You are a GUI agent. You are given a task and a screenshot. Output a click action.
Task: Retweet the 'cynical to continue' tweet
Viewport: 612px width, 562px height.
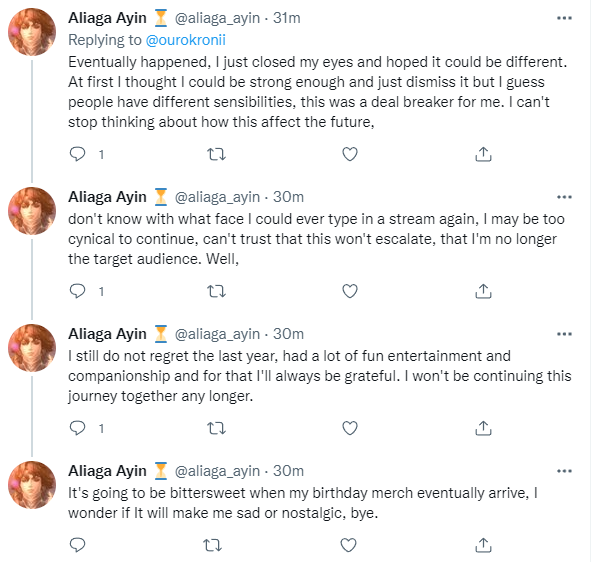point(216,292)
